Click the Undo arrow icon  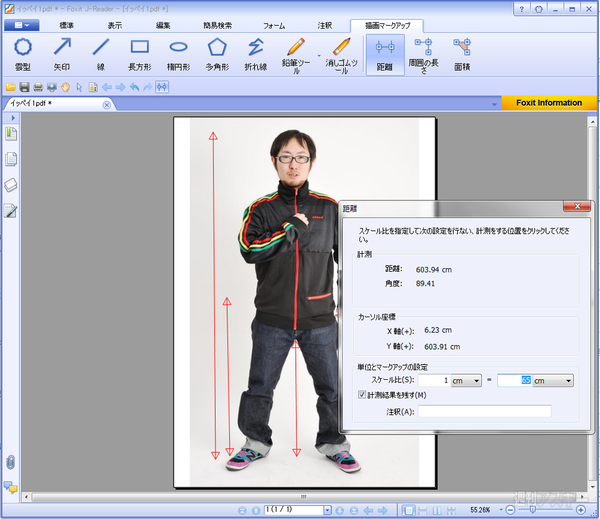[x=134, y=87]
